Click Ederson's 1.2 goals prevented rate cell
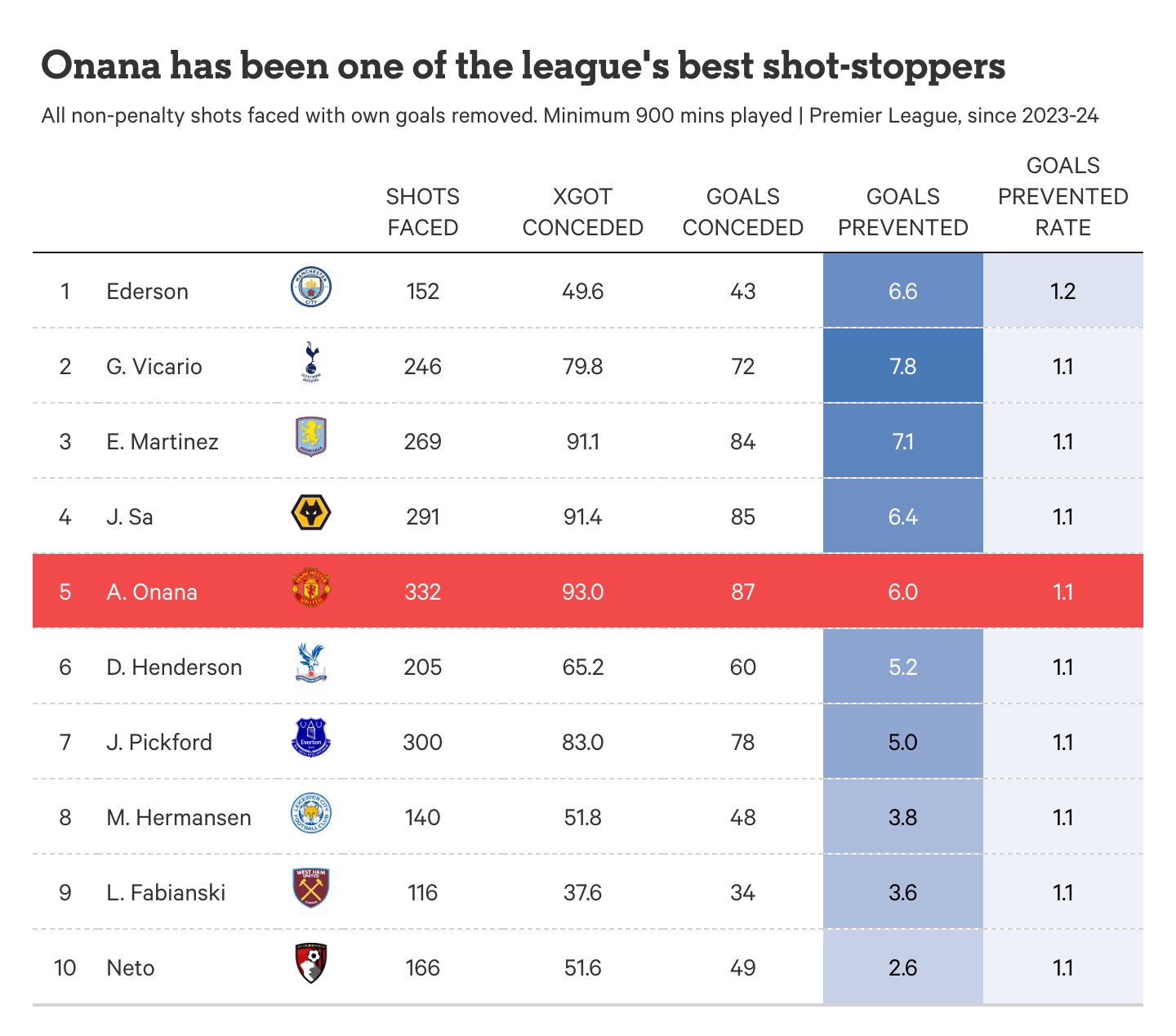The width and height of the screenshot is (1176, 1036). point(1062,292)
